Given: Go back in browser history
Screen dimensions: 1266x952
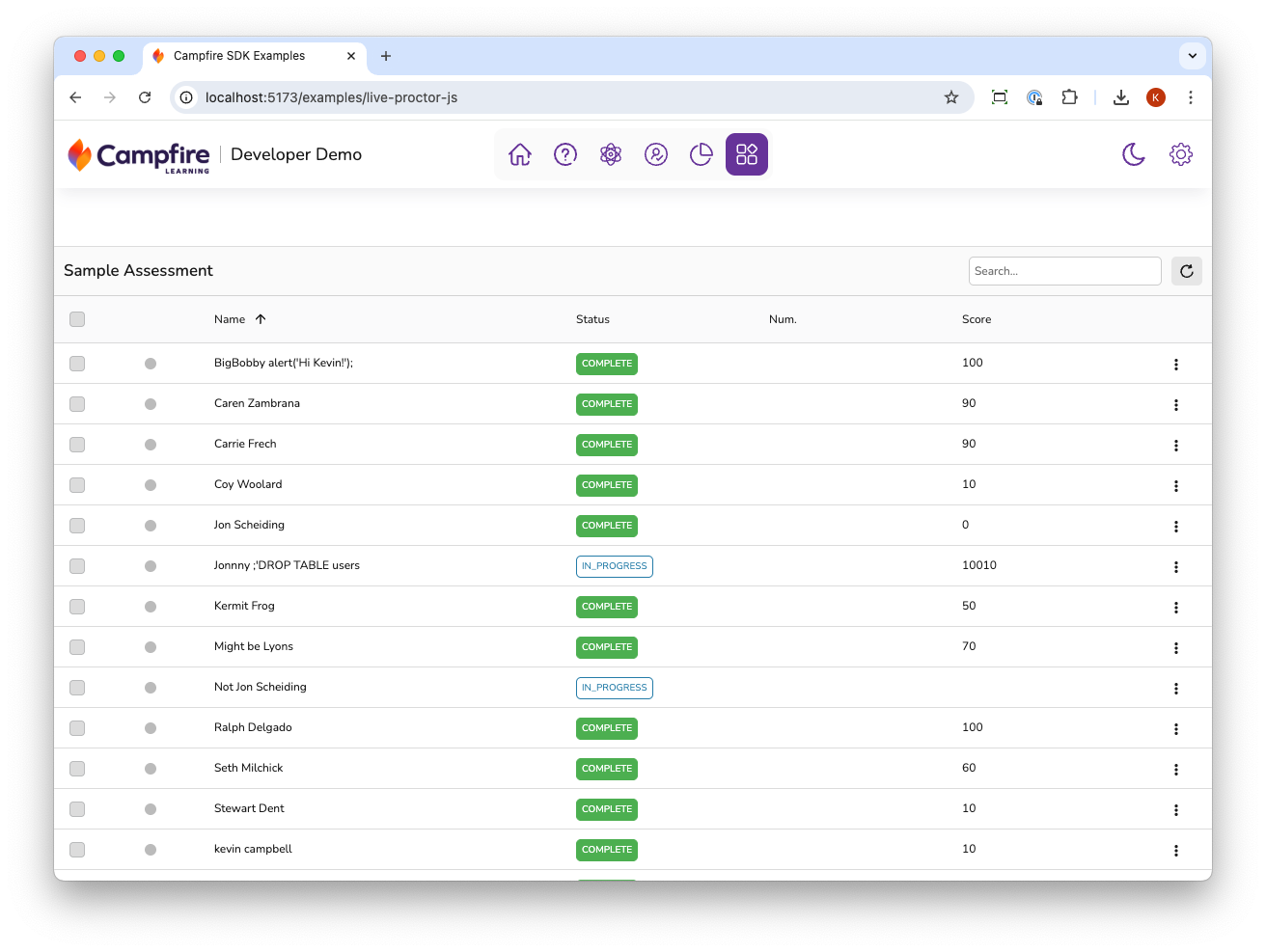Looking at the screenshot, I should pos(75,97).
